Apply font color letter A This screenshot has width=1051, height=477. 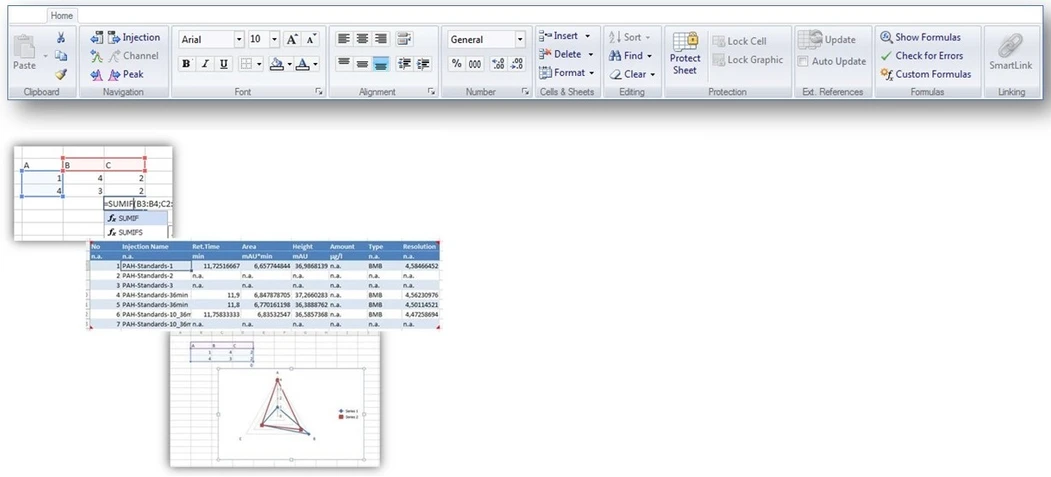coord(302,64)
